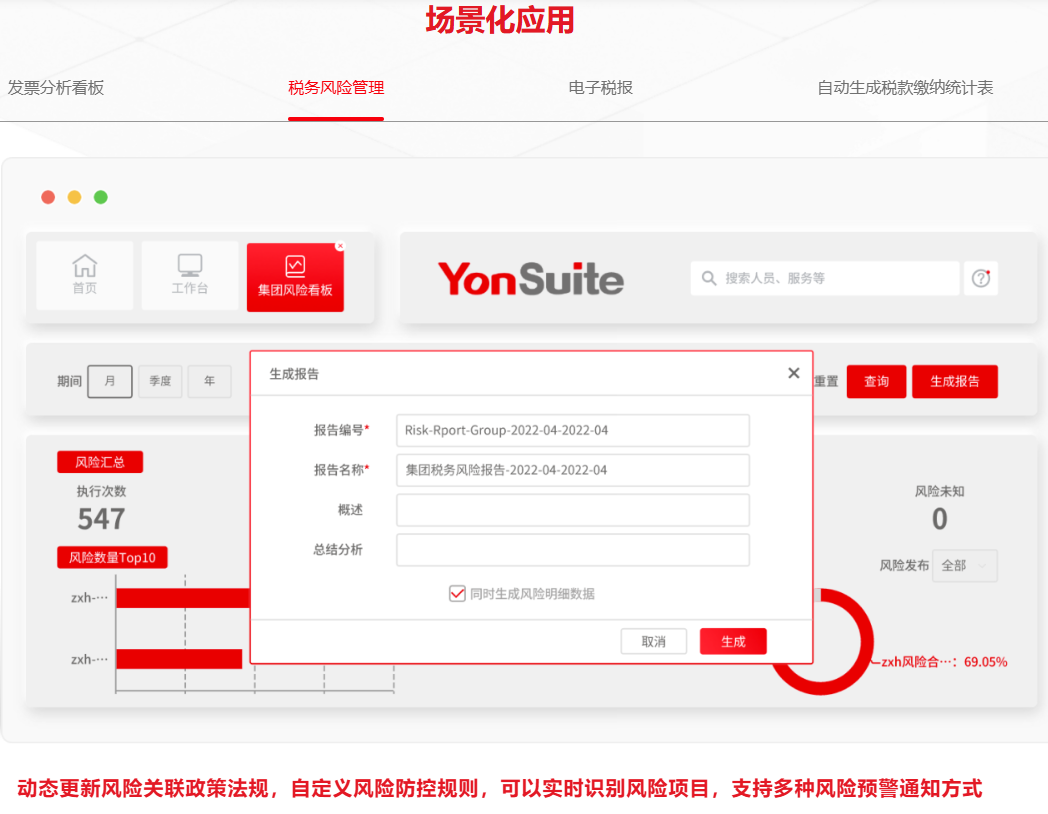Close the 集团风险看板 tab with its x
The width and height of the screenshot is (1048, 814).
tap(340, 246)
